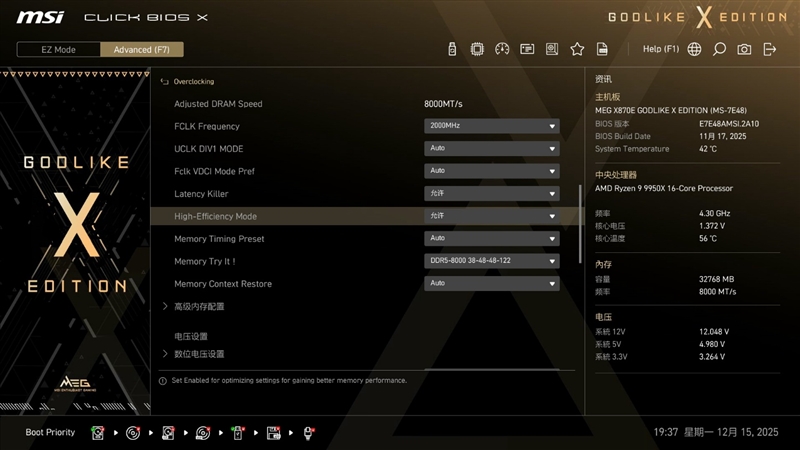Click the 4.30 GHz frequency value
The width and height of the screenshot is (800, 450).
[714, 213]
